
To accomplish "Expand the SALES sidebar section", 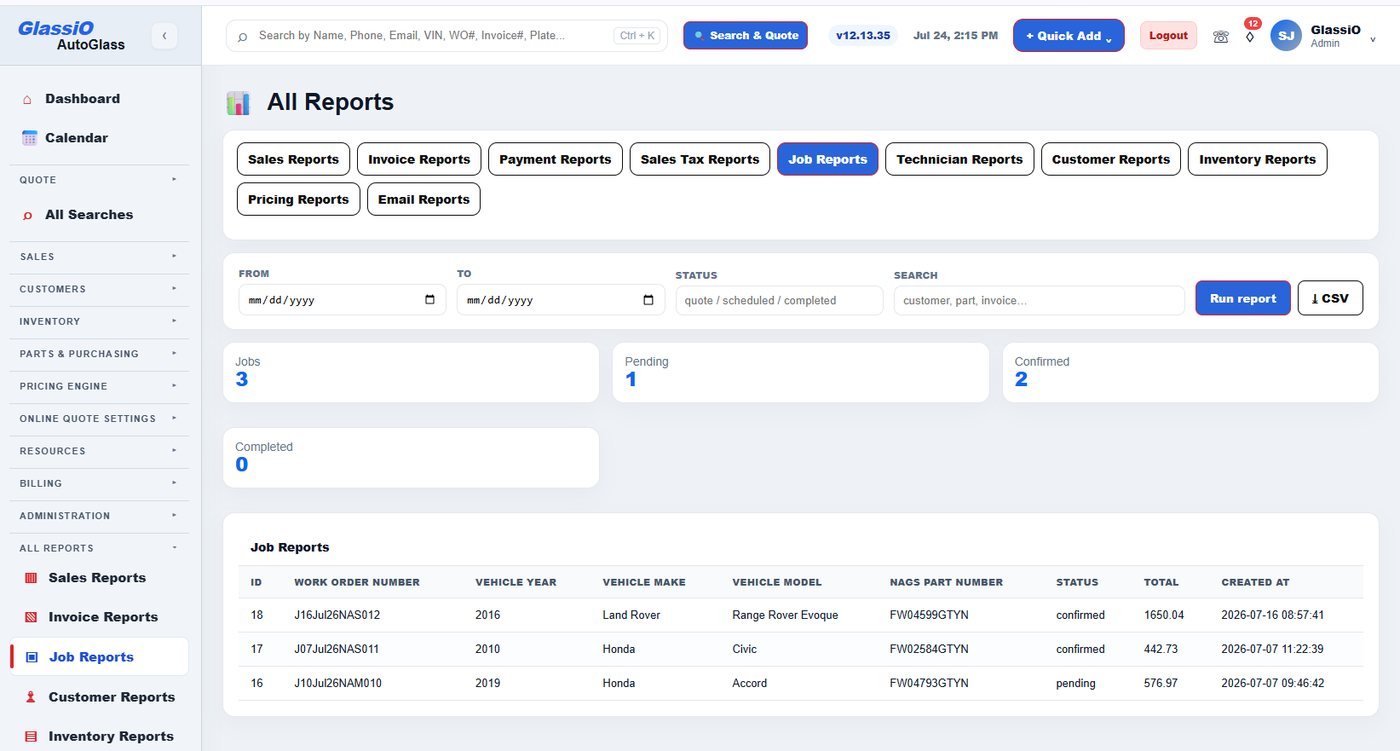I will (x=97, y=256).
